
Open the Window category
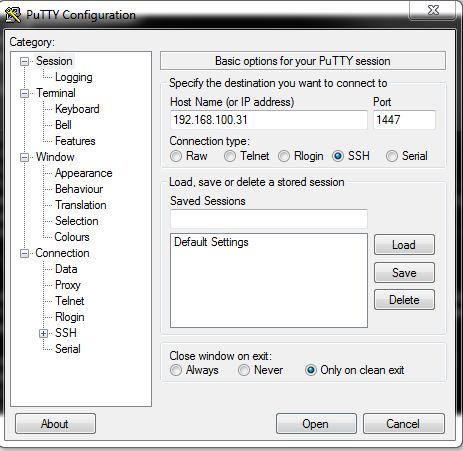(x=55, y=157)
